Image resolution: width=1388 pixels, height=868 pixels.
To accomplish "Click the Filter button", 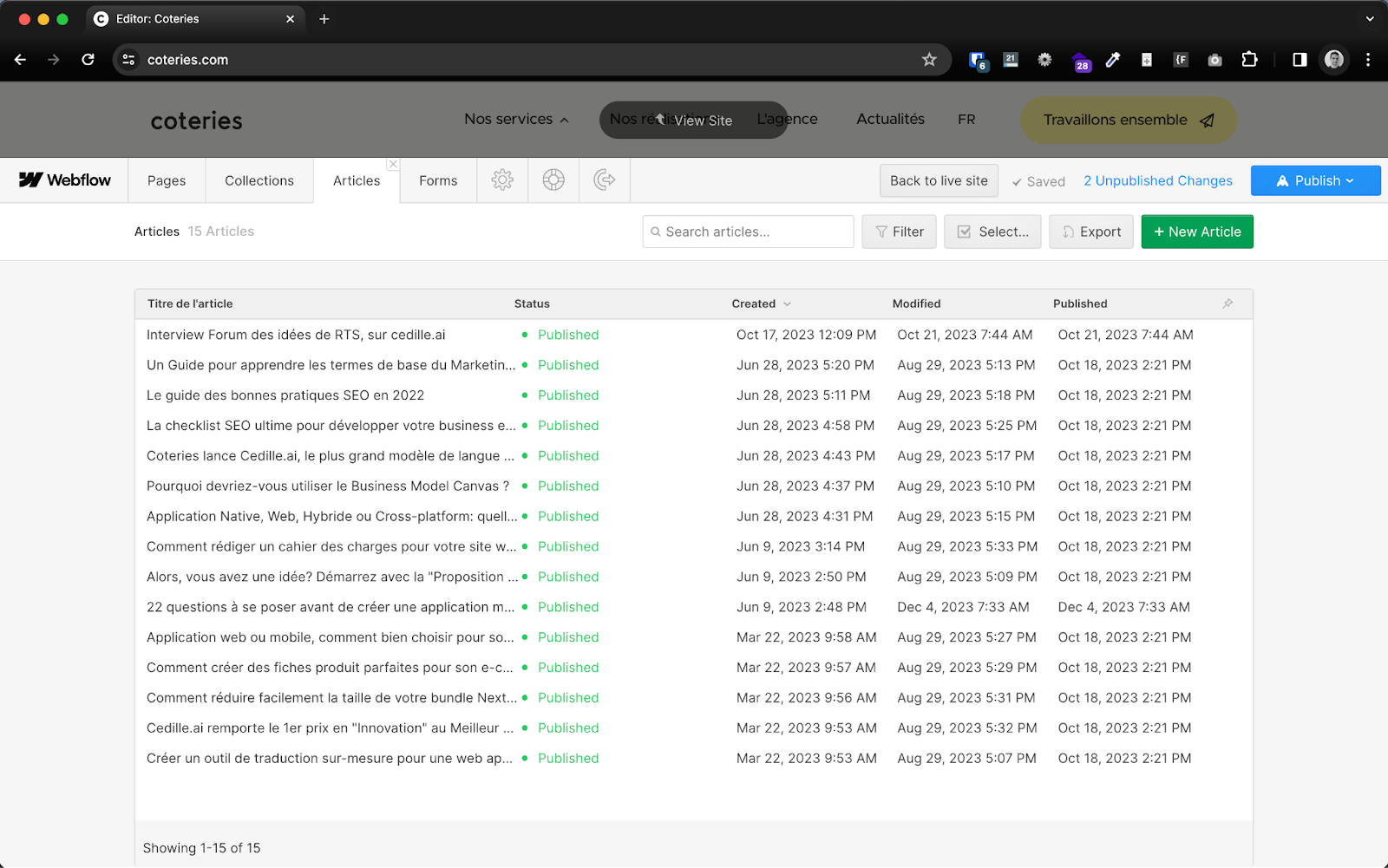I will (899, 232).
